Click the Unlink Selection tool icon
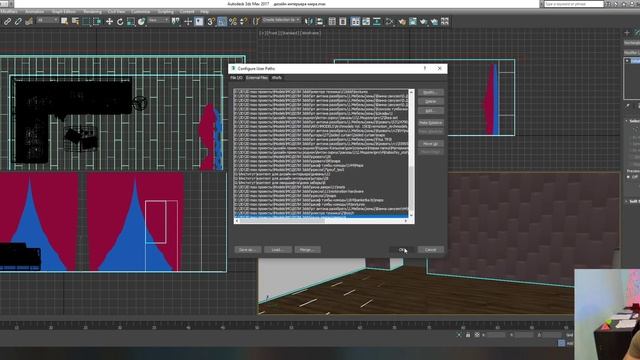Viewport: 640px width, 360px height. coord(18,22)
